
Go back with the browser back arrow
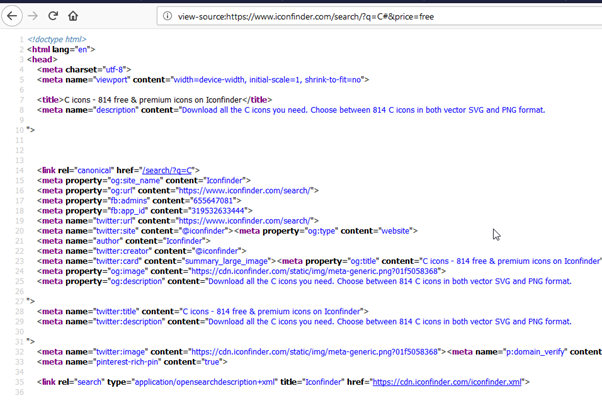click(12, 16)
